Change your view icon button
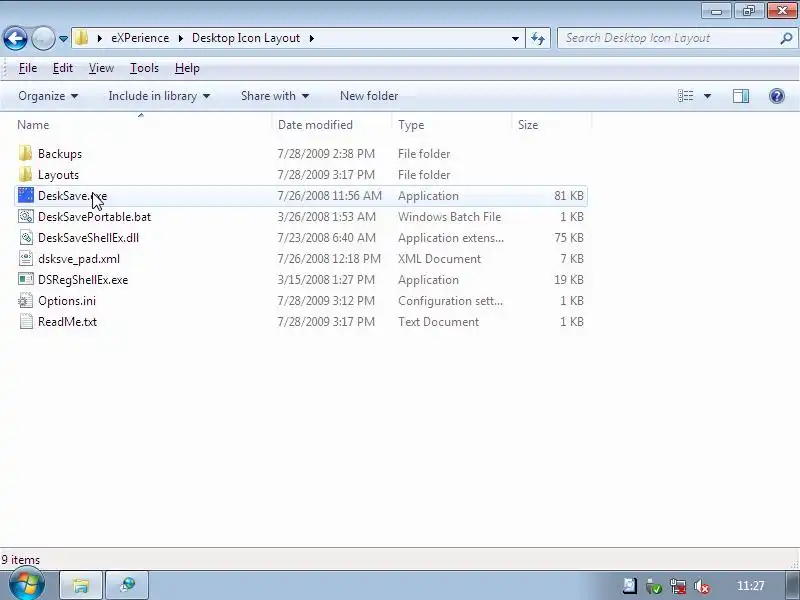This screenshot has height=600, width=800. pyautogui.click(x=685, y=96)
